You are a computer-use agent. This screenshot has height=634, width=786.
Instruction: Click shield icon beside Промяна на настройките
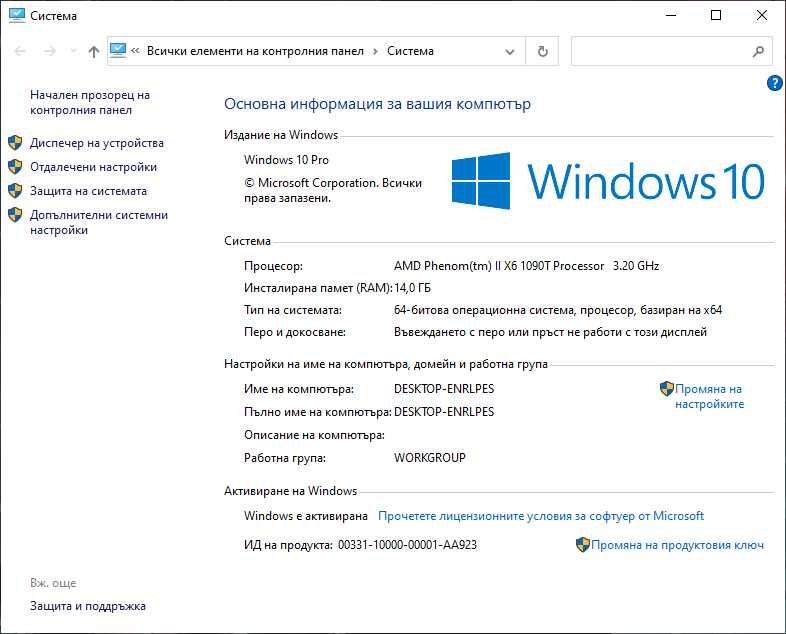tap(667, 388)
